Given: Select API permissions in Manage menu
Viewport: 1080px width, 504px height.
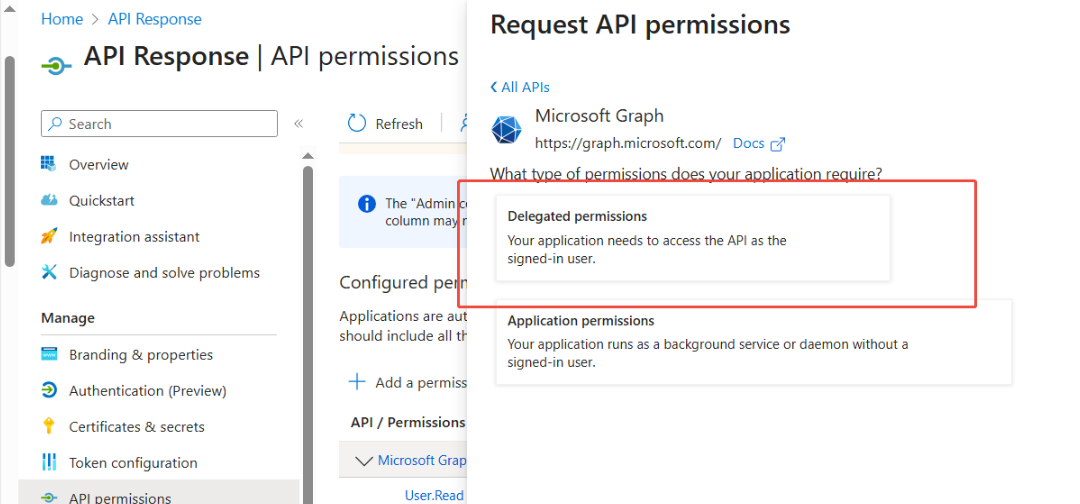Looking at the screenshot, I should pyautogui.click(x=119, y=497).
